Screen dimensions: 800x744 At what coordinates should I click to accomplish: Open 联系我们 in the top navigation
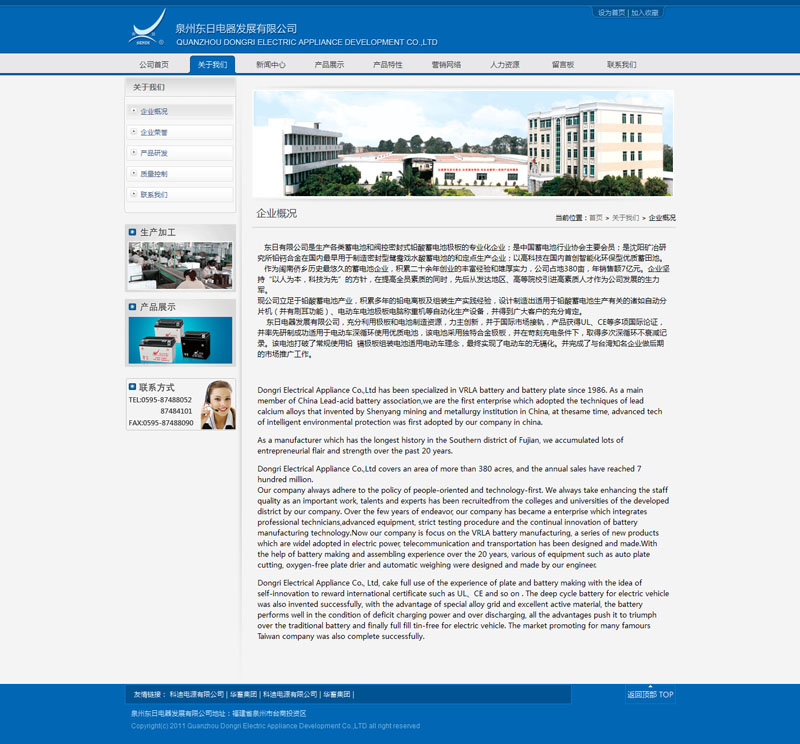click(x=621, y=65)
